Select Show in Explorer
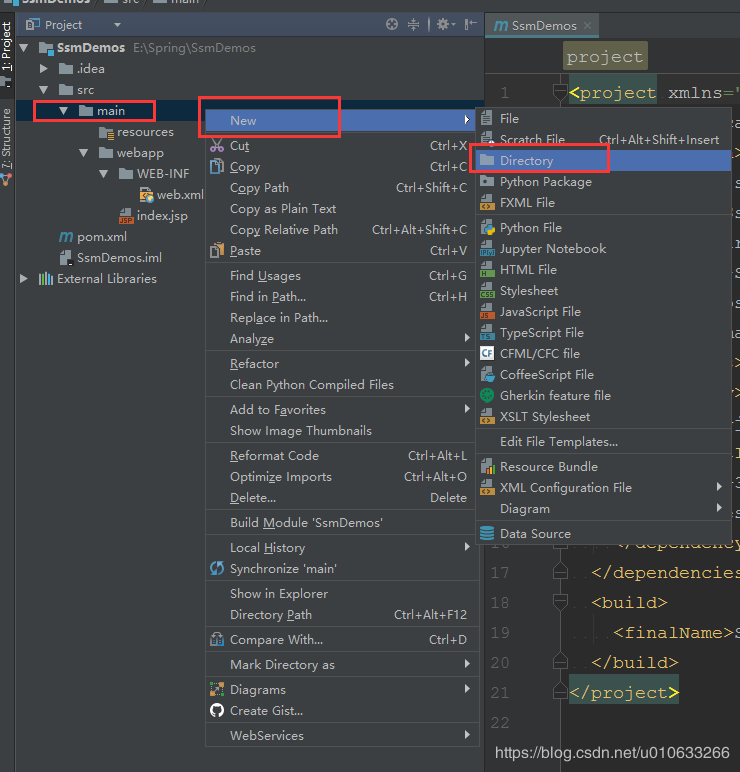Image resolution: width=740 pixels, height=772 pixels. [x=342, y=594]
